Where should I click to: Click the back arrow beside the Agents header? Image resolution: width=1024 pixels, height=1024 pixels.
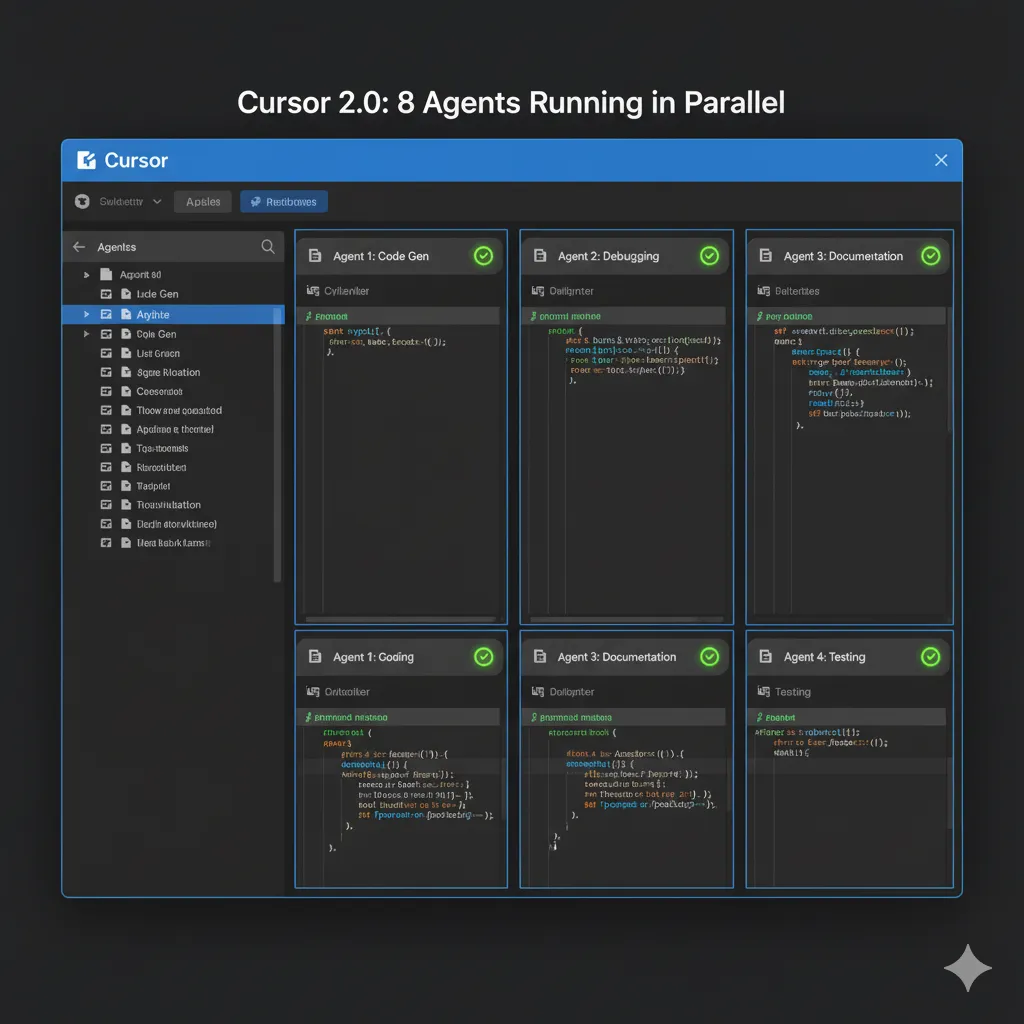point(79,246)
